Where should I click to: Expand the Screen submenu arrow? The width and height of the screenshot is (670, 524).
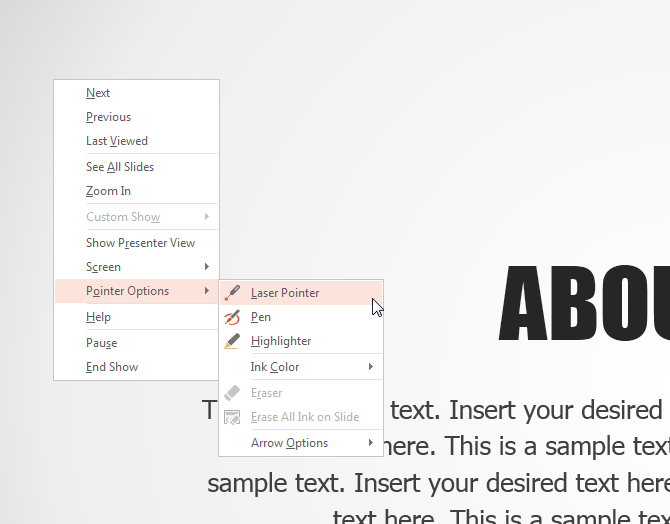pos(207,267)
